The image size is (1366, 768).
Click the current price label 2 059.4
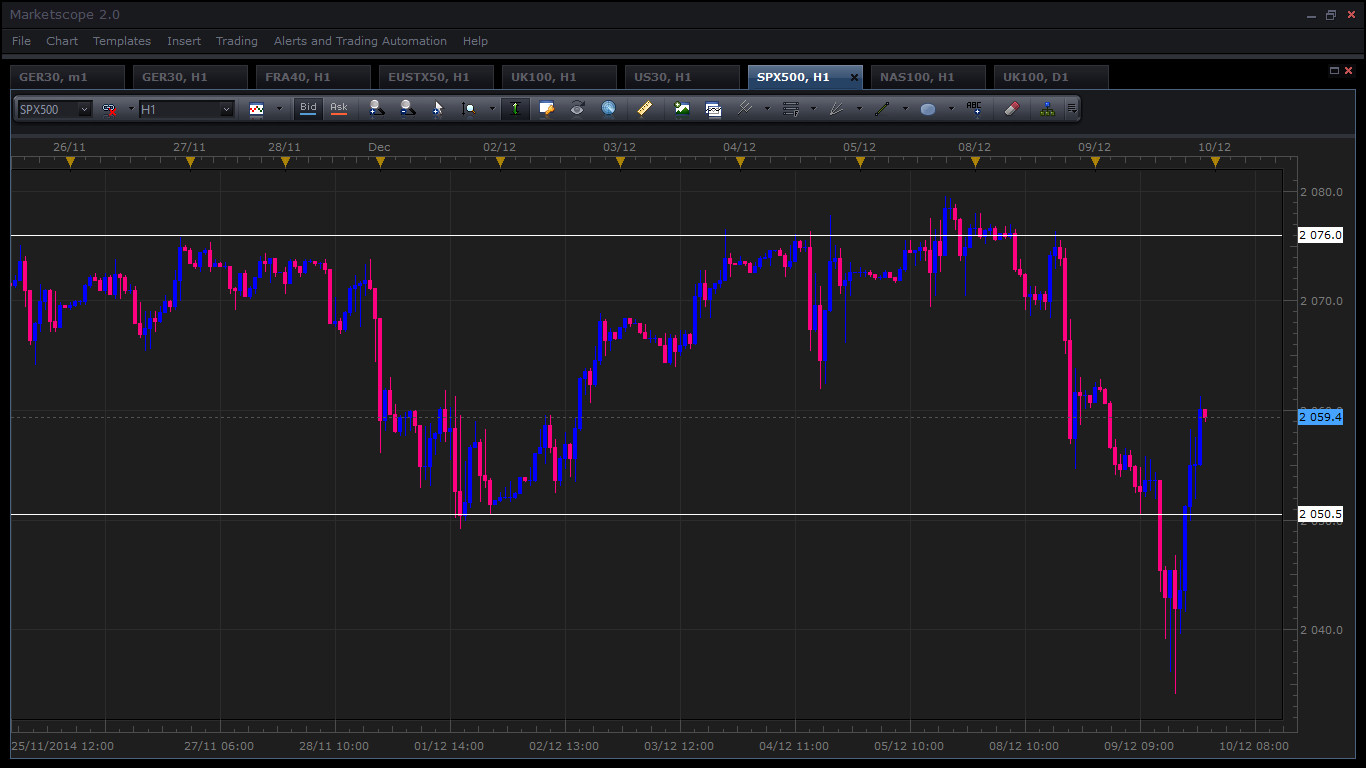[1320, 416]
